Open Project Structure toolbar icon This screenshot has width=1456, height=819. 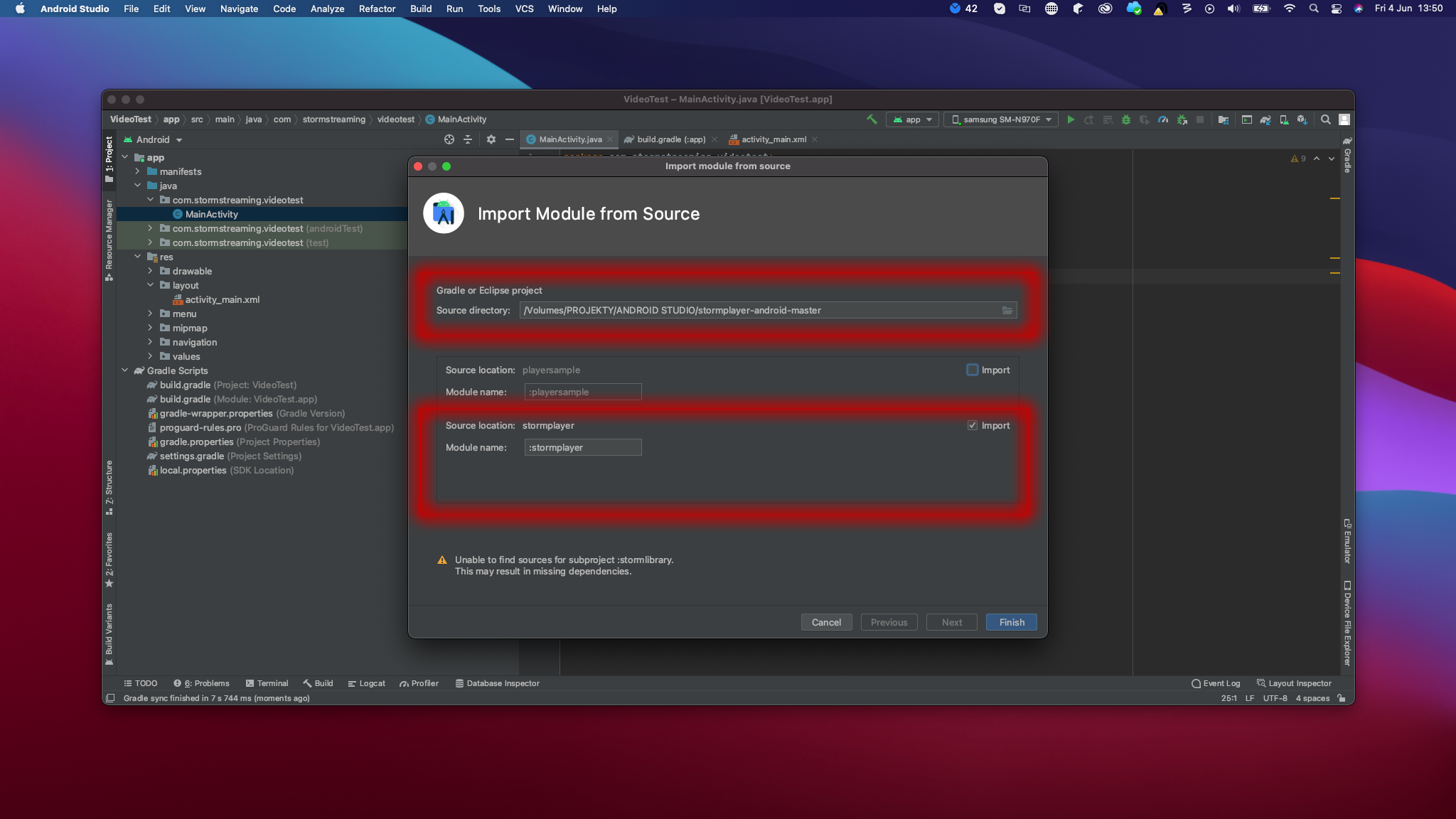pos(1224,119)
